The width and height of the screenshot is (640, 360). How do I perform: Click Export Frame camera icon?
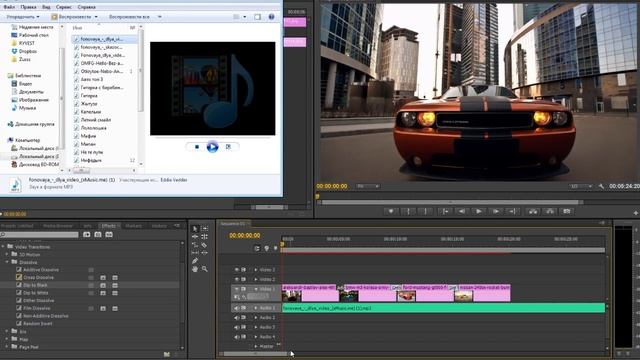567,211
